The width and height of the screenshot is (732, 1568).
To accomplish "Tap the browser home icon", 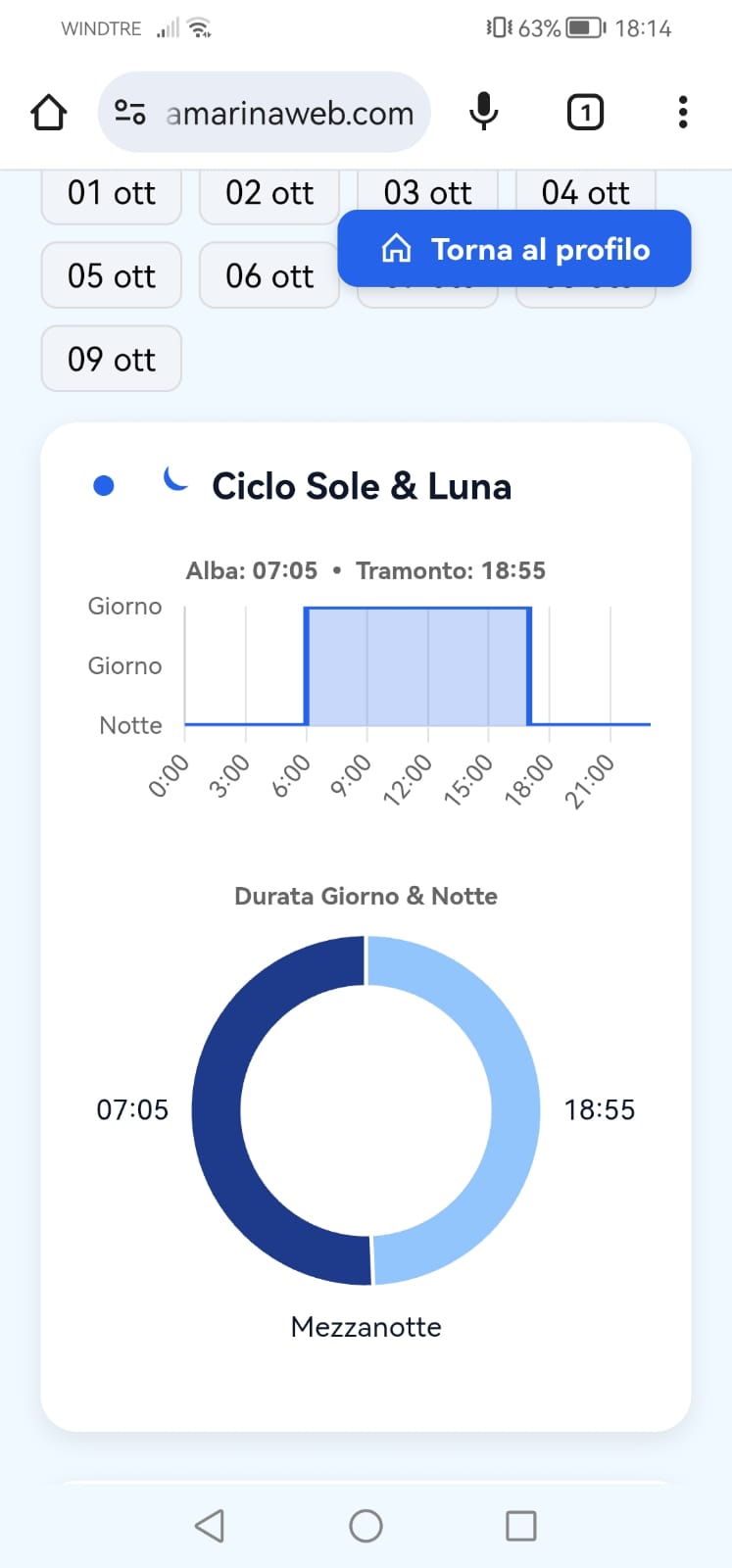I will tap(49, 113).
